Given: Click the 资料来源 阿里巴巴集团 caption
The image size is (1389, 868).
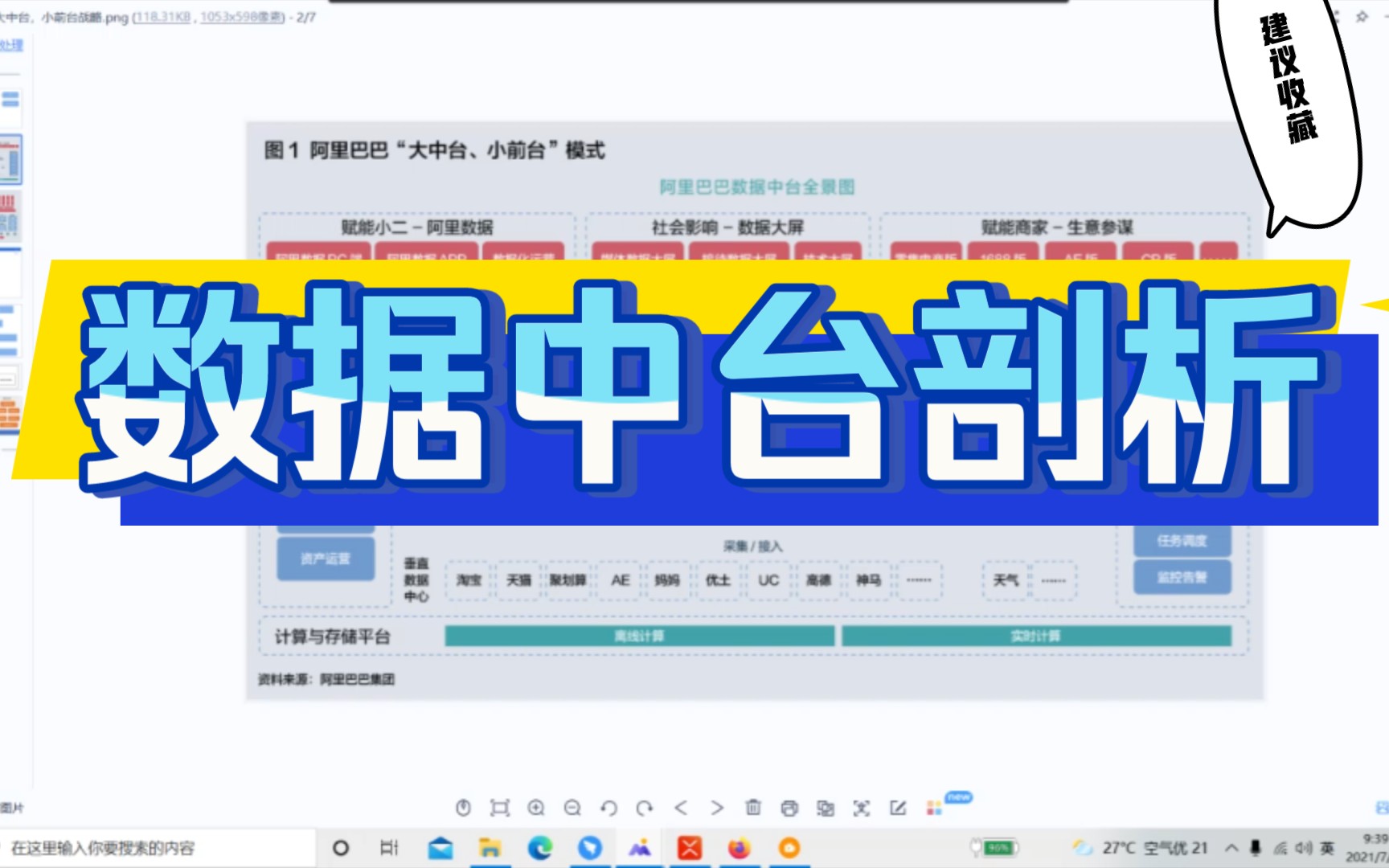Looking at the screenshot, I should [326, 679].
